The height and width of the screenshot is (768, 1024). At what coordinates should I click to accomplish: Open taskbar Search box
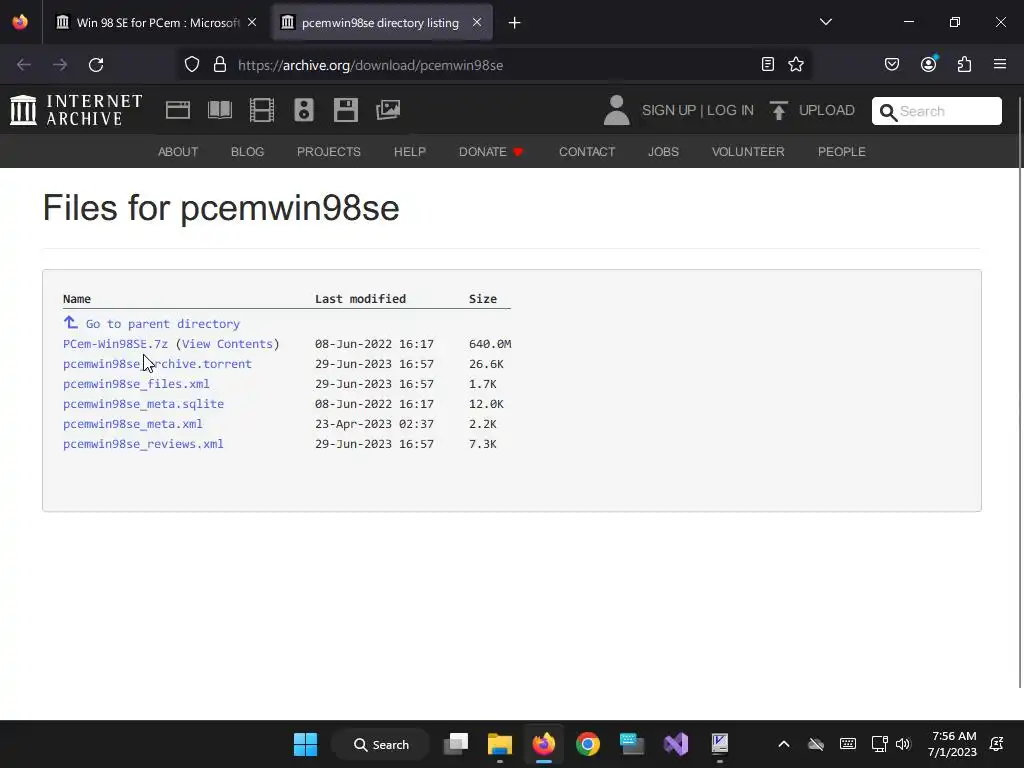pos(381,744)
